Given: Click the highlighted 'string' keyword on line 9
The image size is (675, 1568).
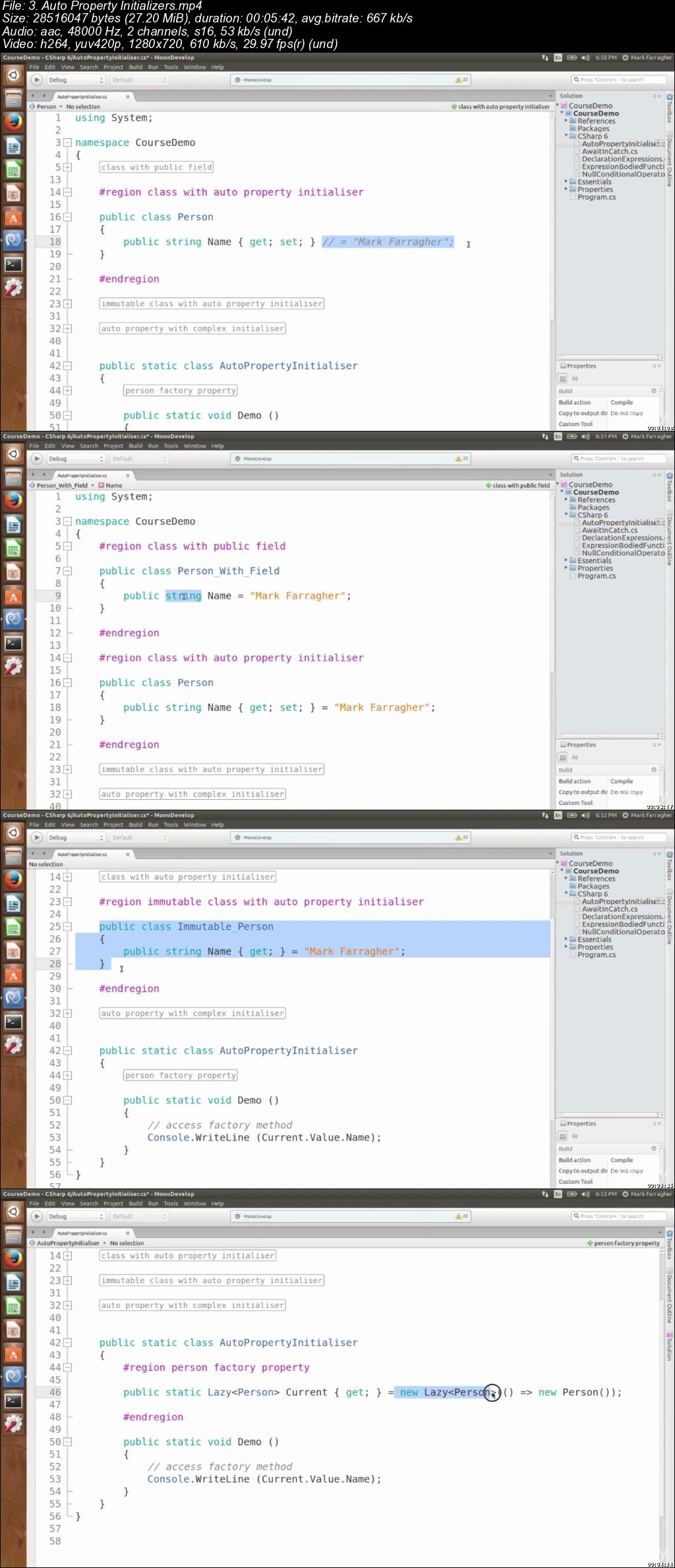Looking at the screenshot, I should [183, 596].
